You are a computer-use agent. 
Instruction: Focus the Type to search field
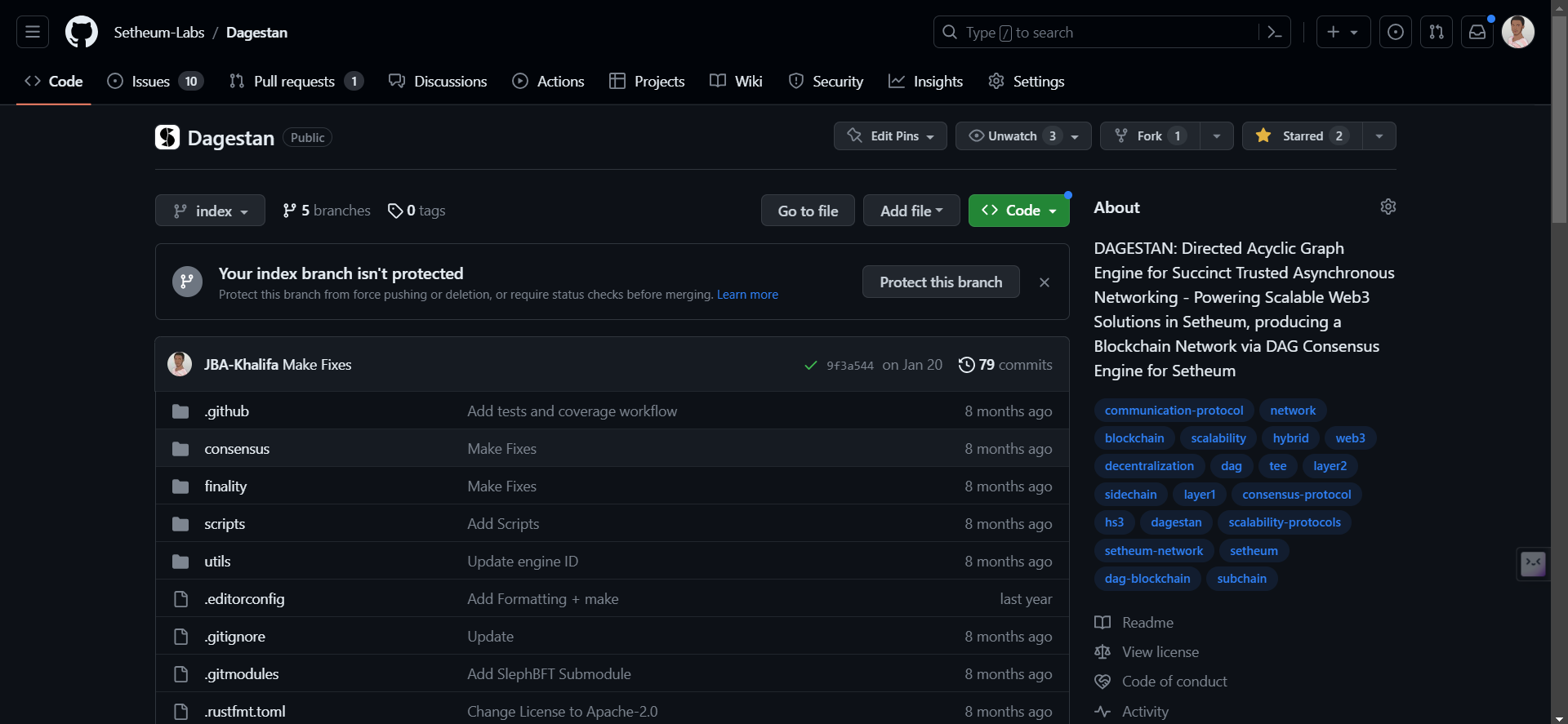[x=1094, y=32]
